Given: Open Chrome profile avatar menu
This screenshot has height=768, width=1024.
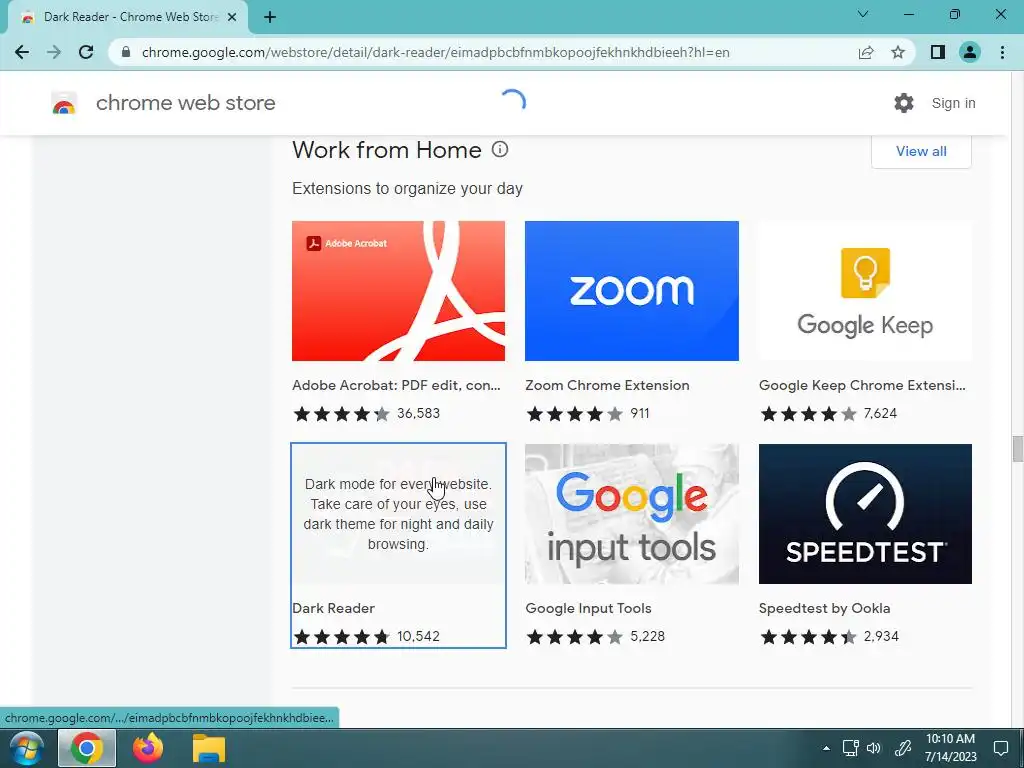Looking at the screenshot, I should coord(970,52).
